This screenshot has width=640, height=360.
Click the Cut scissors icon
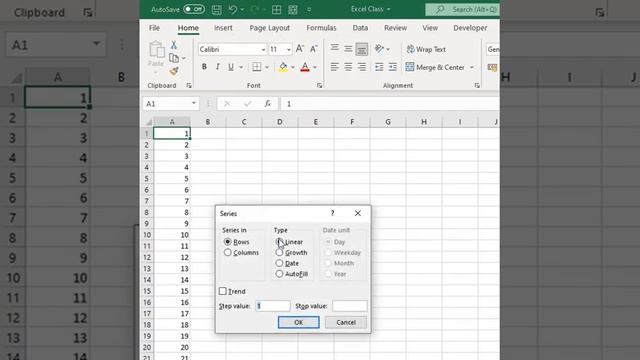pyautogui.click(x=174, y=45)
